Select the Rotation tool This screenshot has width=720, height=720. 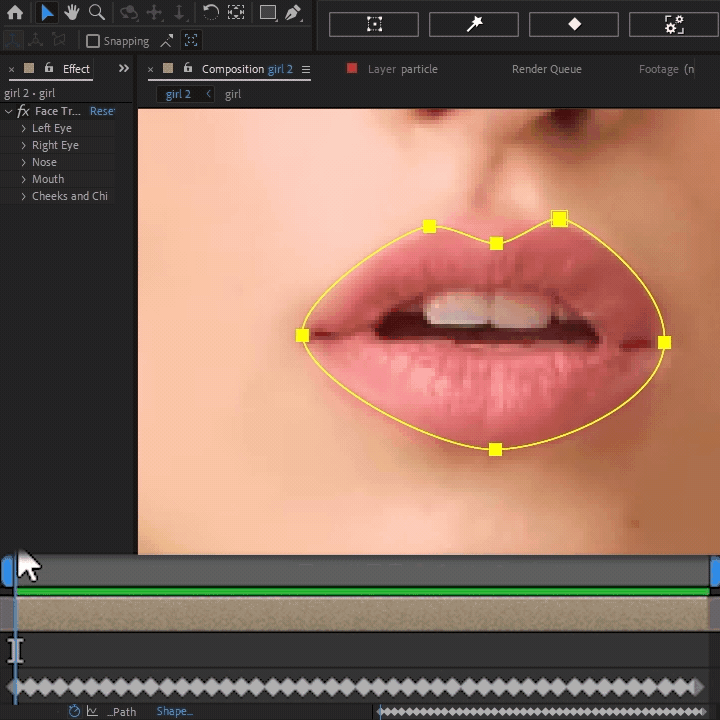(211, 13)
